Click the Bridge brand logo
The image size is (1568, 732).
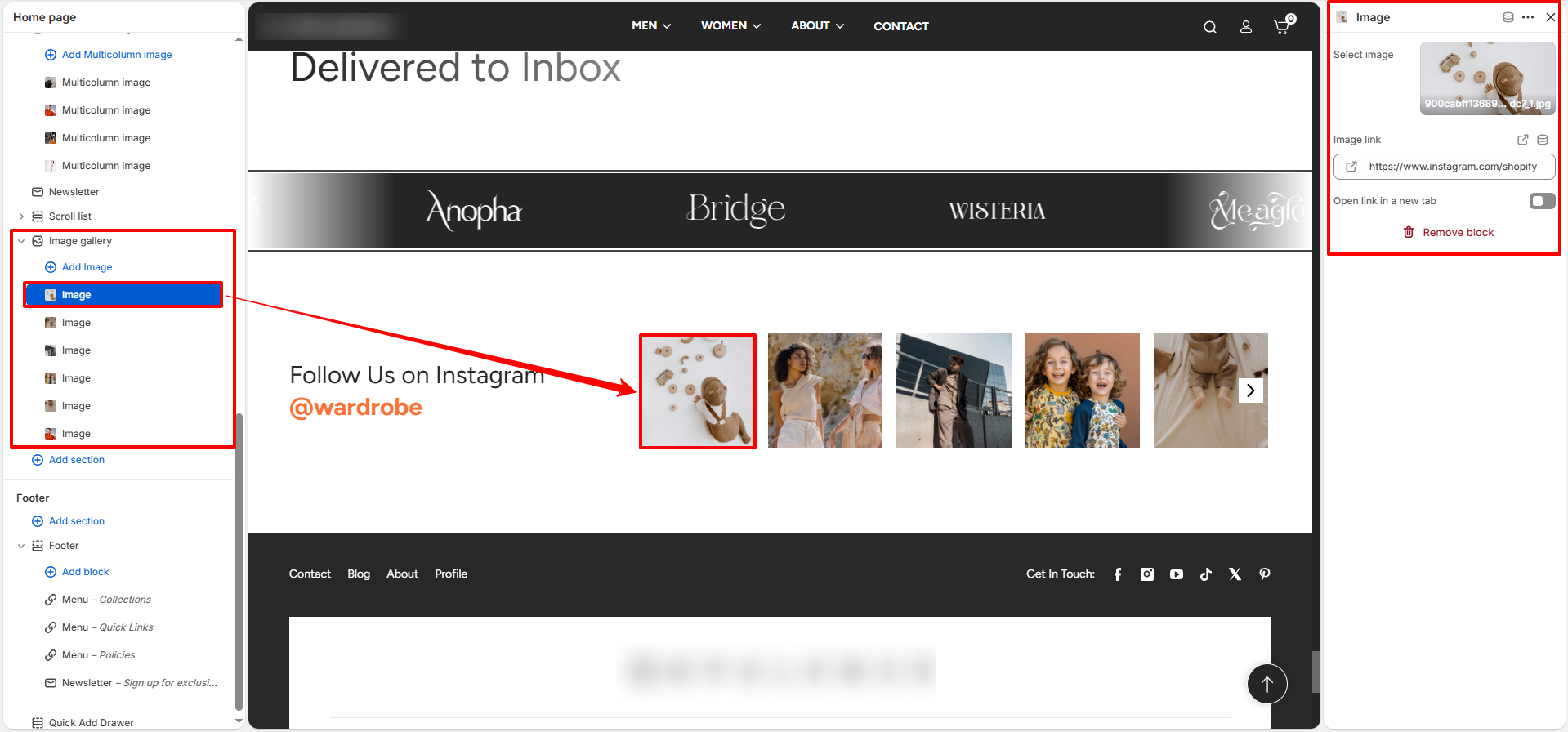pos(736,209)
